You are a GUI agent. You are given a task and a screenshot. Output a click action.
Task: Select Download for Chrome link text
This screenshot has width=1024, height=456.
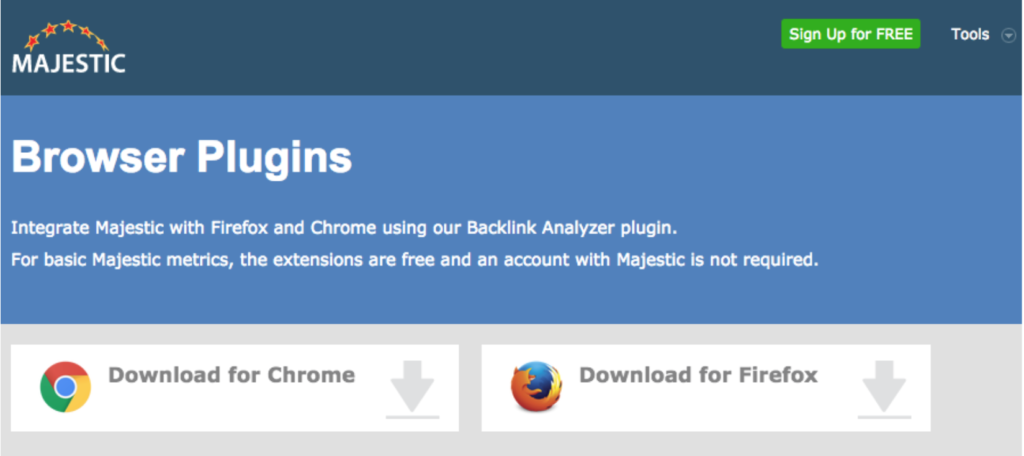click(232, 375)
